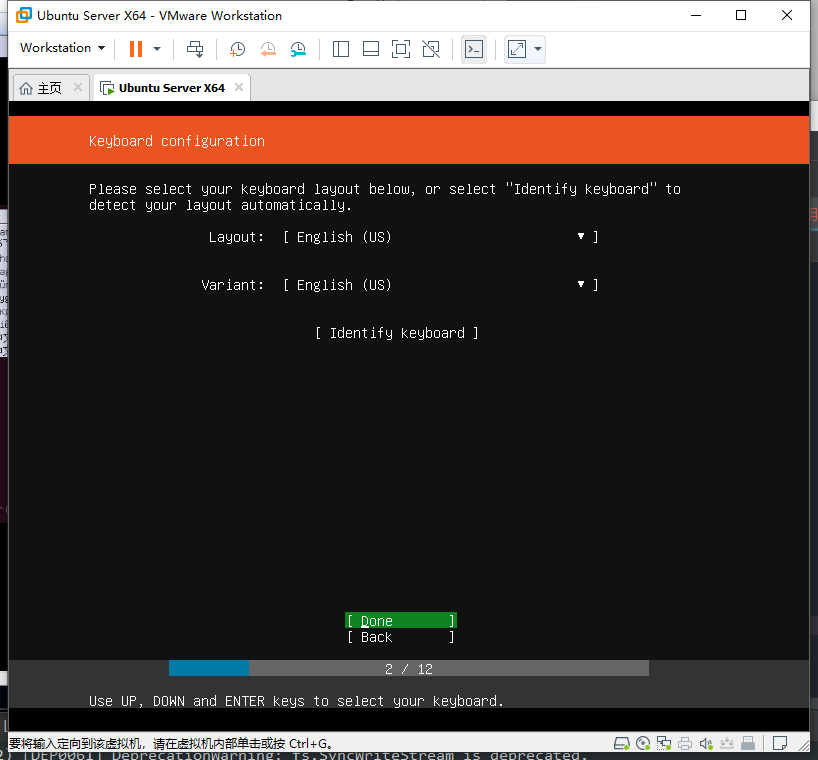Viewport: 818px width, 760px height.
Task: Click the 2 / 12 installer progress bar
Action: point(409,669)
